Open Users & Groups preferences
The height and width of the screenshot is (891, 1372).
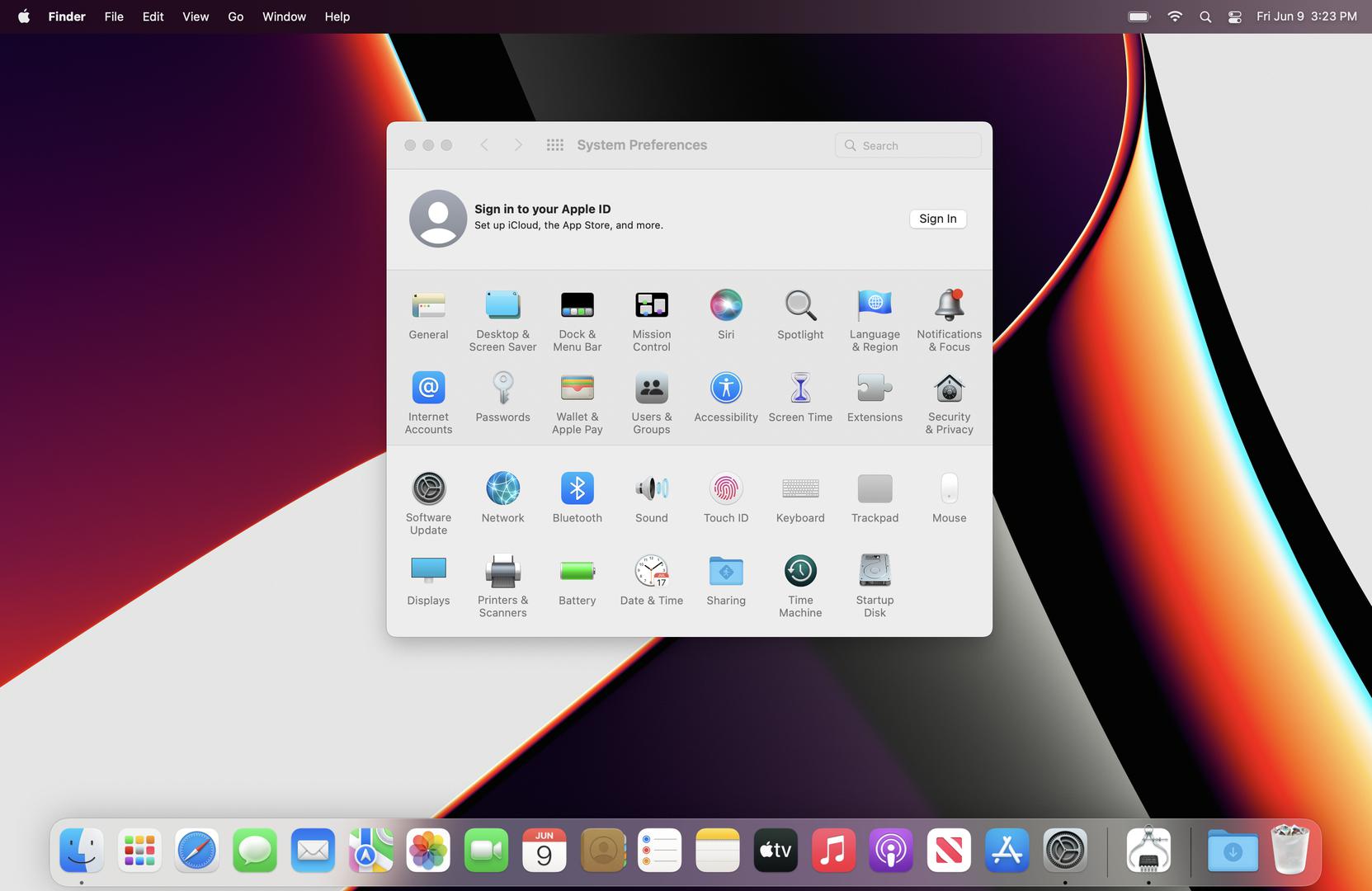point(651,403)
